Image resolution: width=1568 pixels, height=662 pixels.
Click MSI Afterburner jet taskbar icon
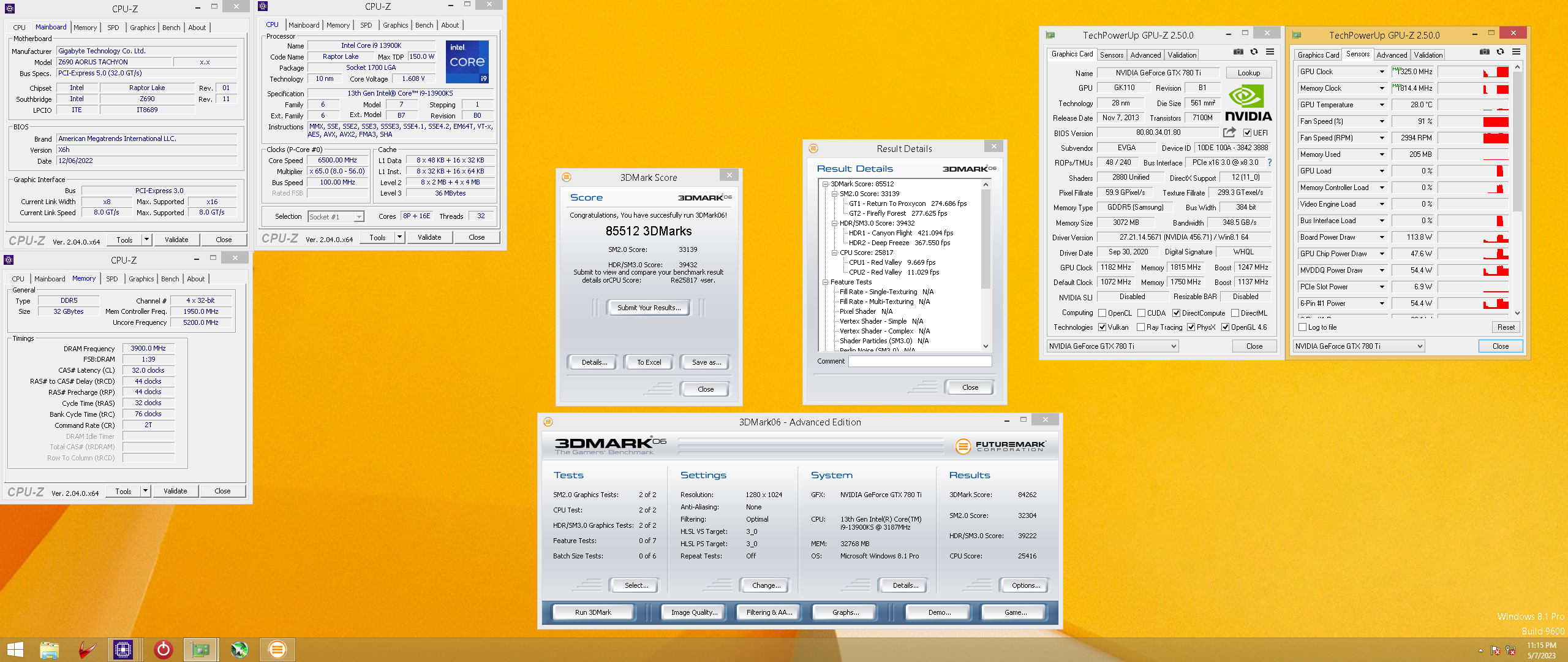239,650
